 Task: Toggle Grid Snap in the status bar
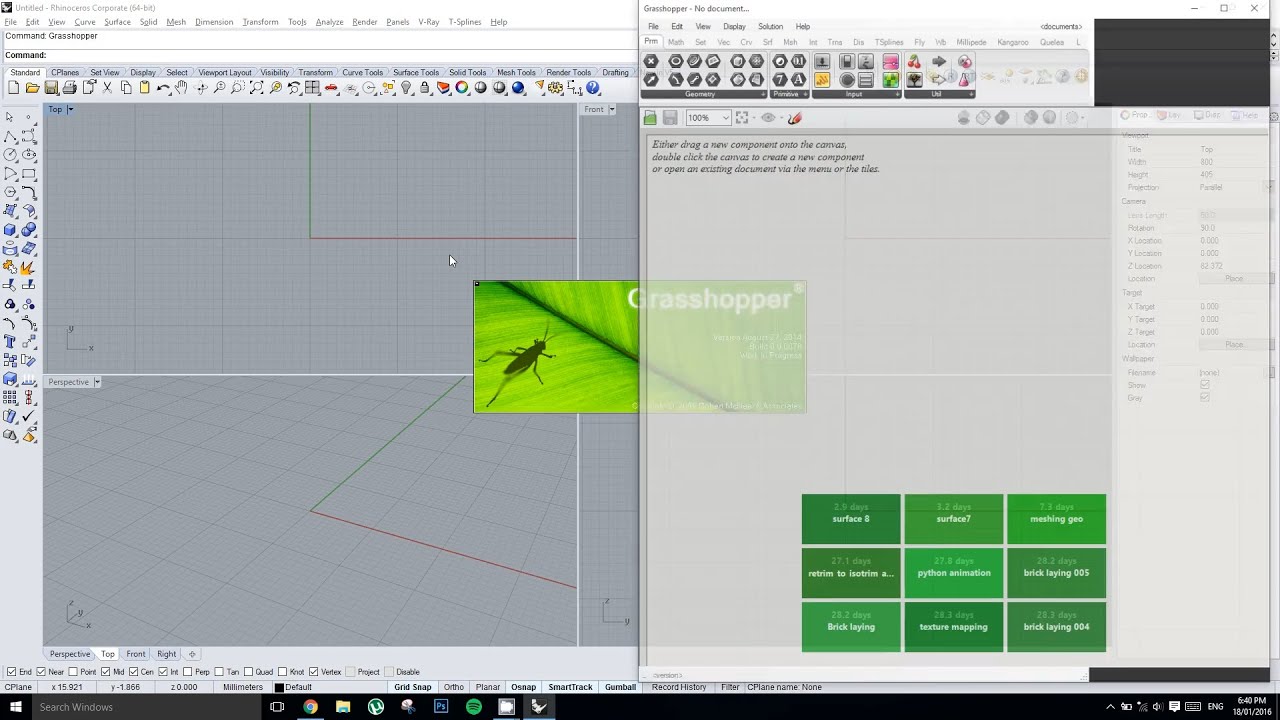tap(412, 687)
